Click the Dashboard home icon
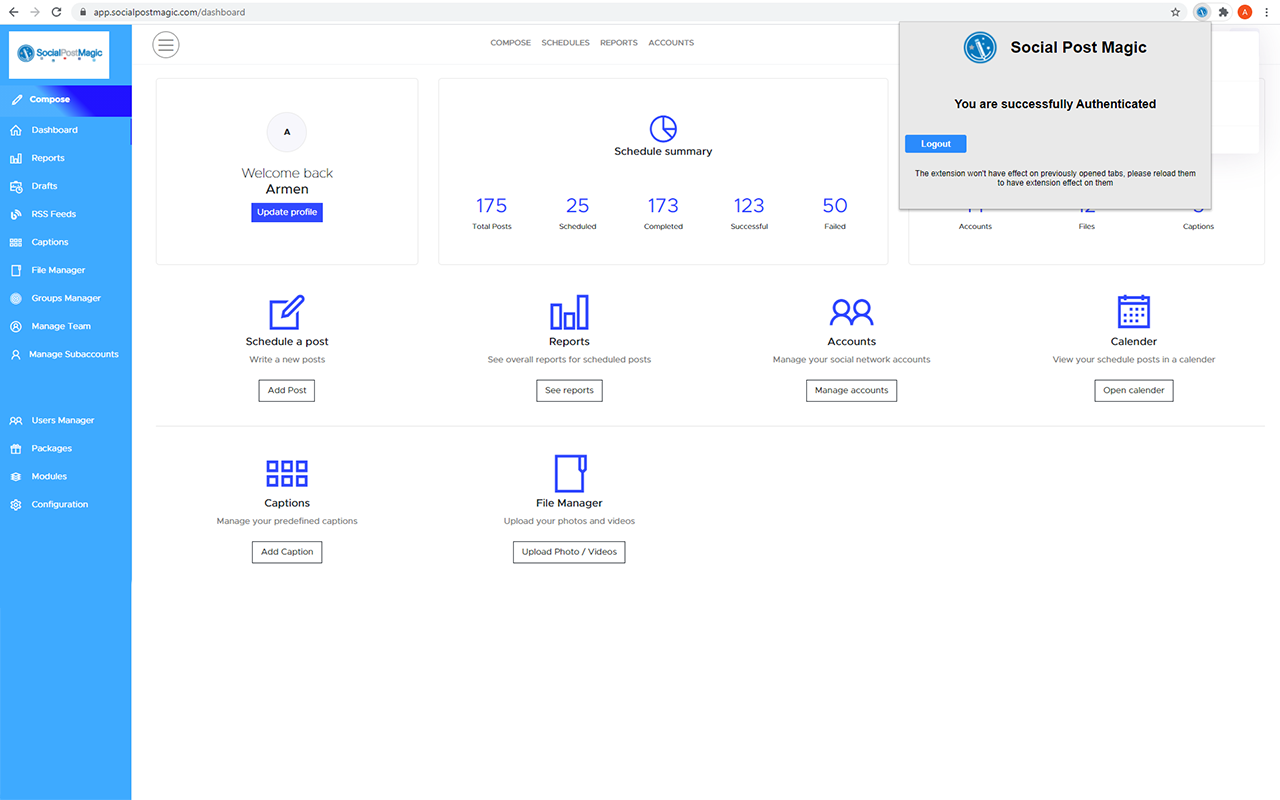The width and height of the screenshot is (1280, 800). pyautogui.click(x=16, y=130)
